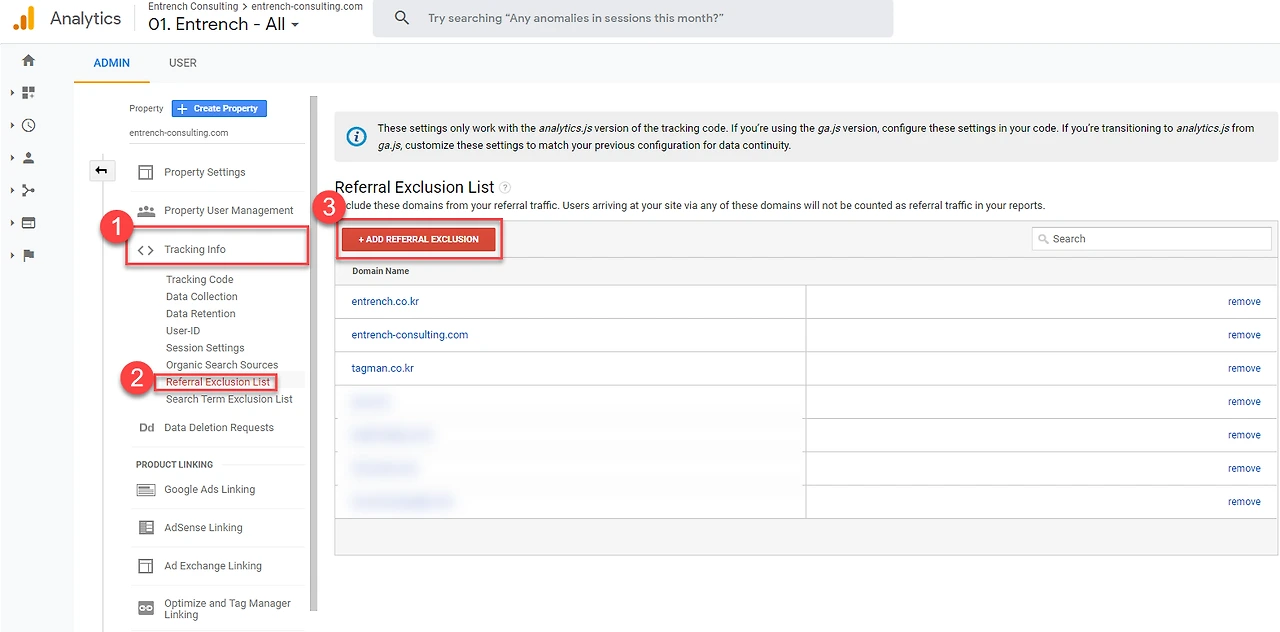Open Organic Search Sources submenu item
1280x632 pixels.
[x=222, y=364]
